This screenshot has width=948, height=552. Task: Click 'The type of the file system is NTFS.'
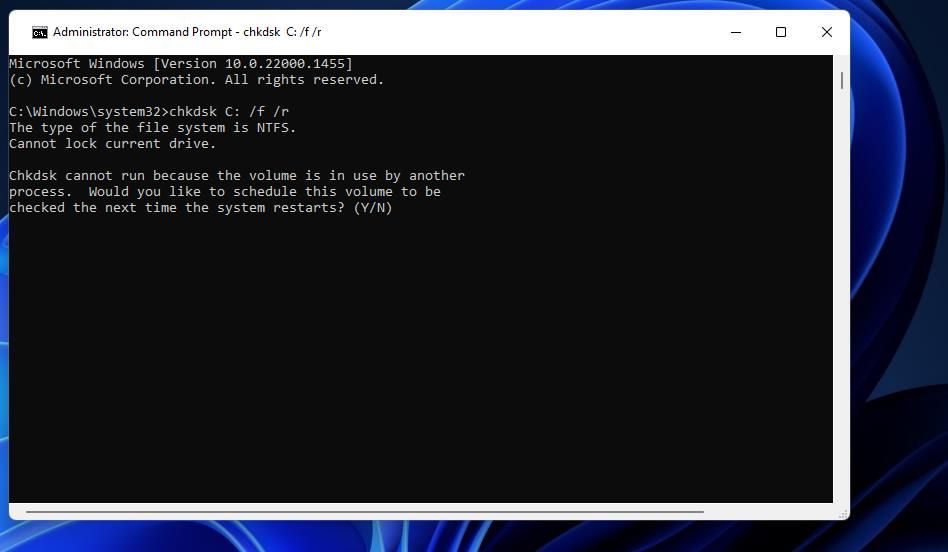pos(152,128)
